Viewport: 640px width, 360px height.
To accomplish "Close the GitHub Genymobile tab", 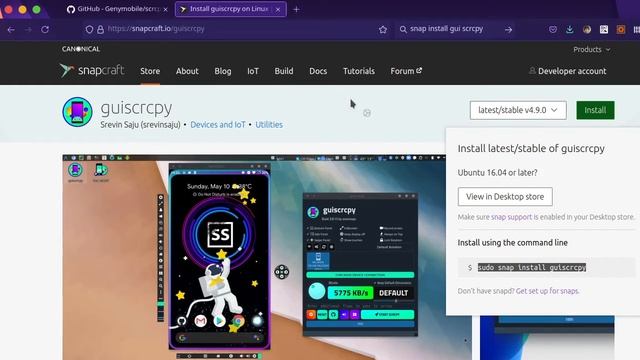I will (165, 9).
